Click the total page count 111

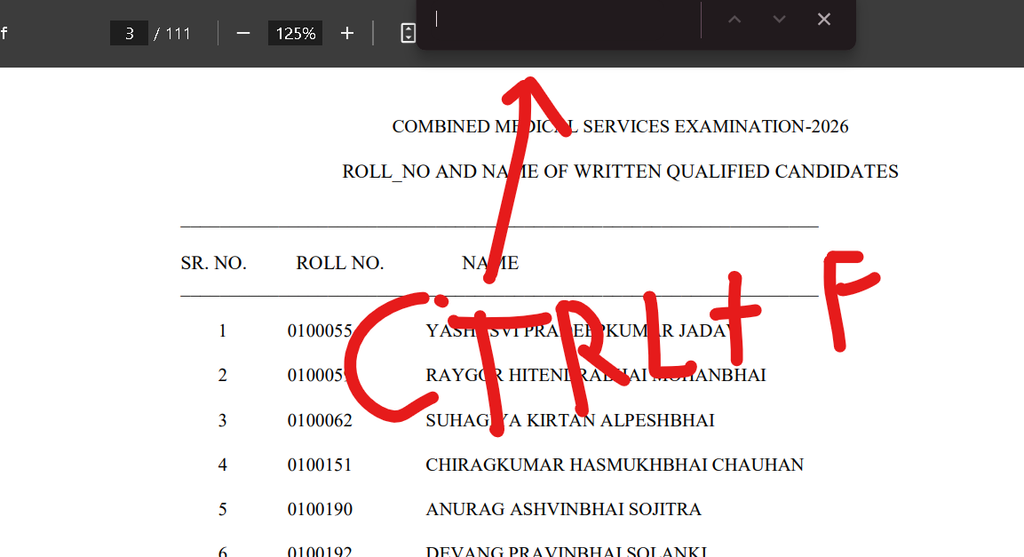coord(178,33)
